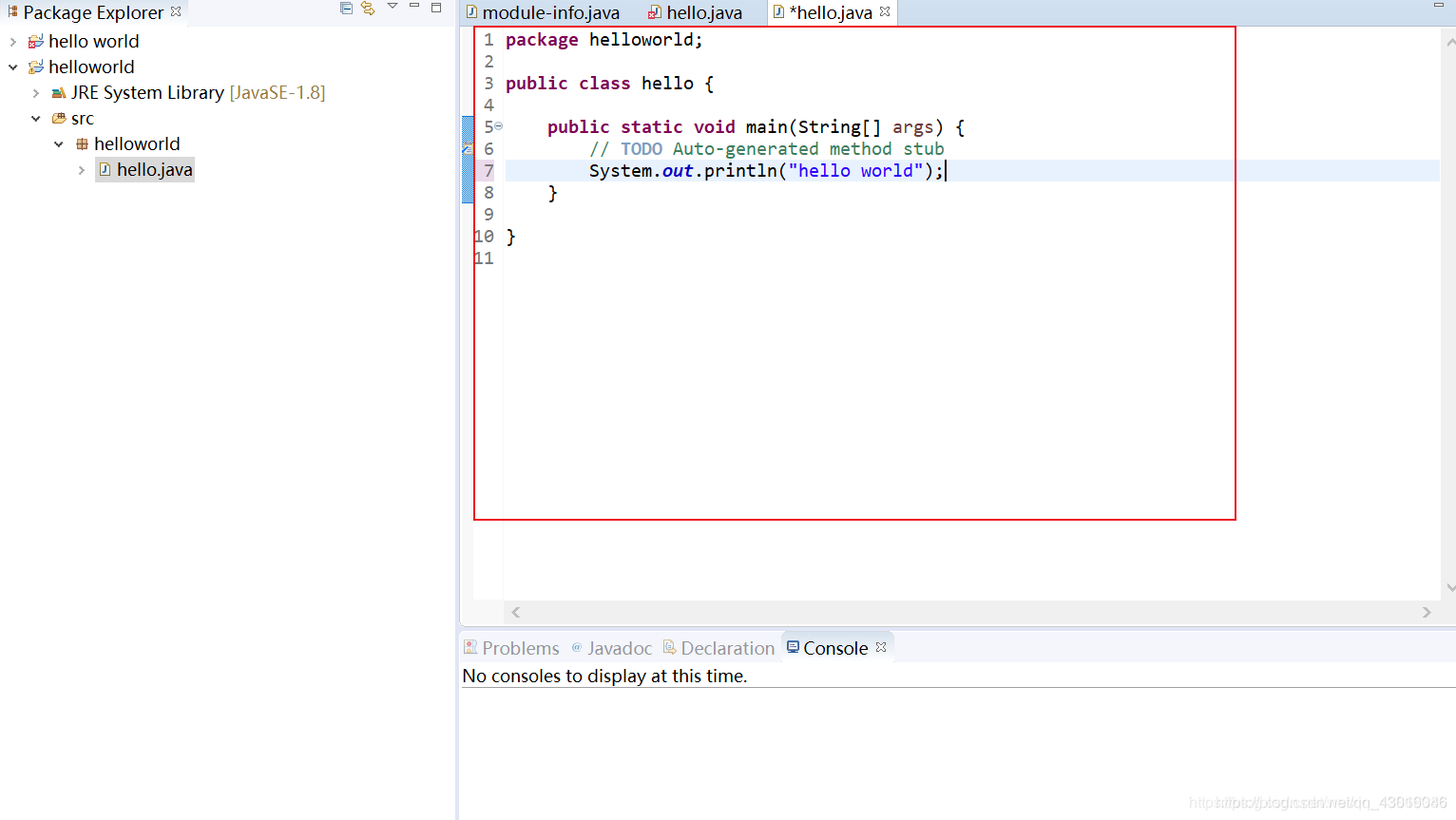Click on 'package helloworld;' code line
The width and height of the screenshot is (1456, 820).
pyautogui.click(x=603, y=40)
